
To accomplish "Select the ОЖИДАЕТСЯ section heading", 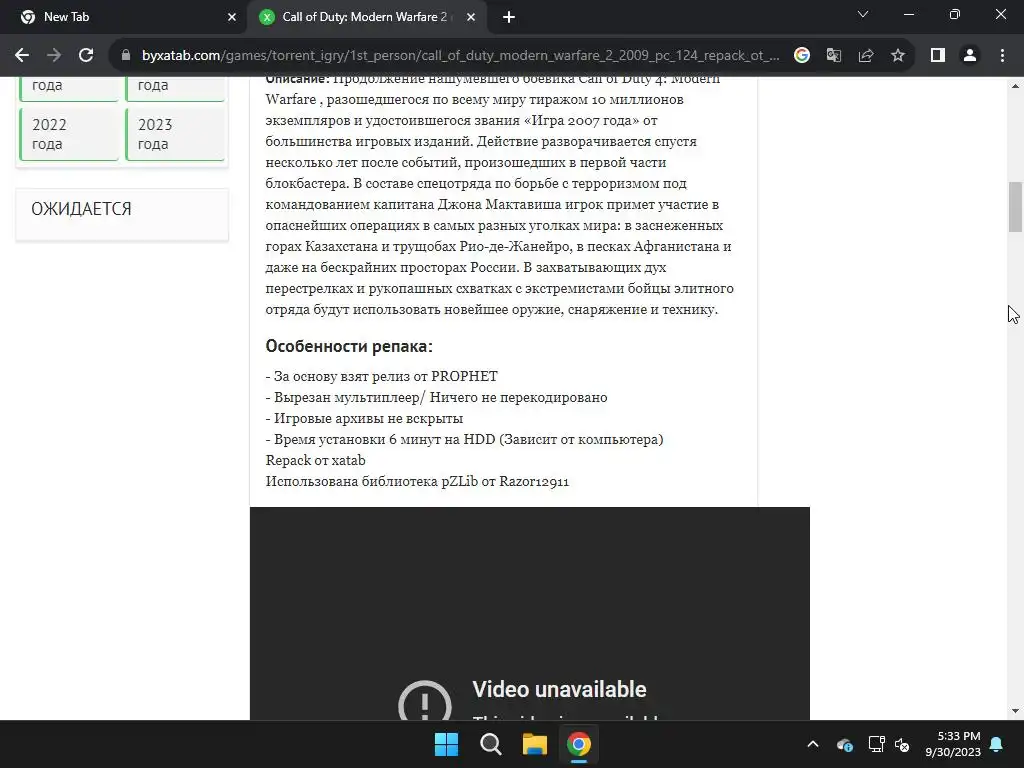I will pyautogui.click(x=81, y=209).
